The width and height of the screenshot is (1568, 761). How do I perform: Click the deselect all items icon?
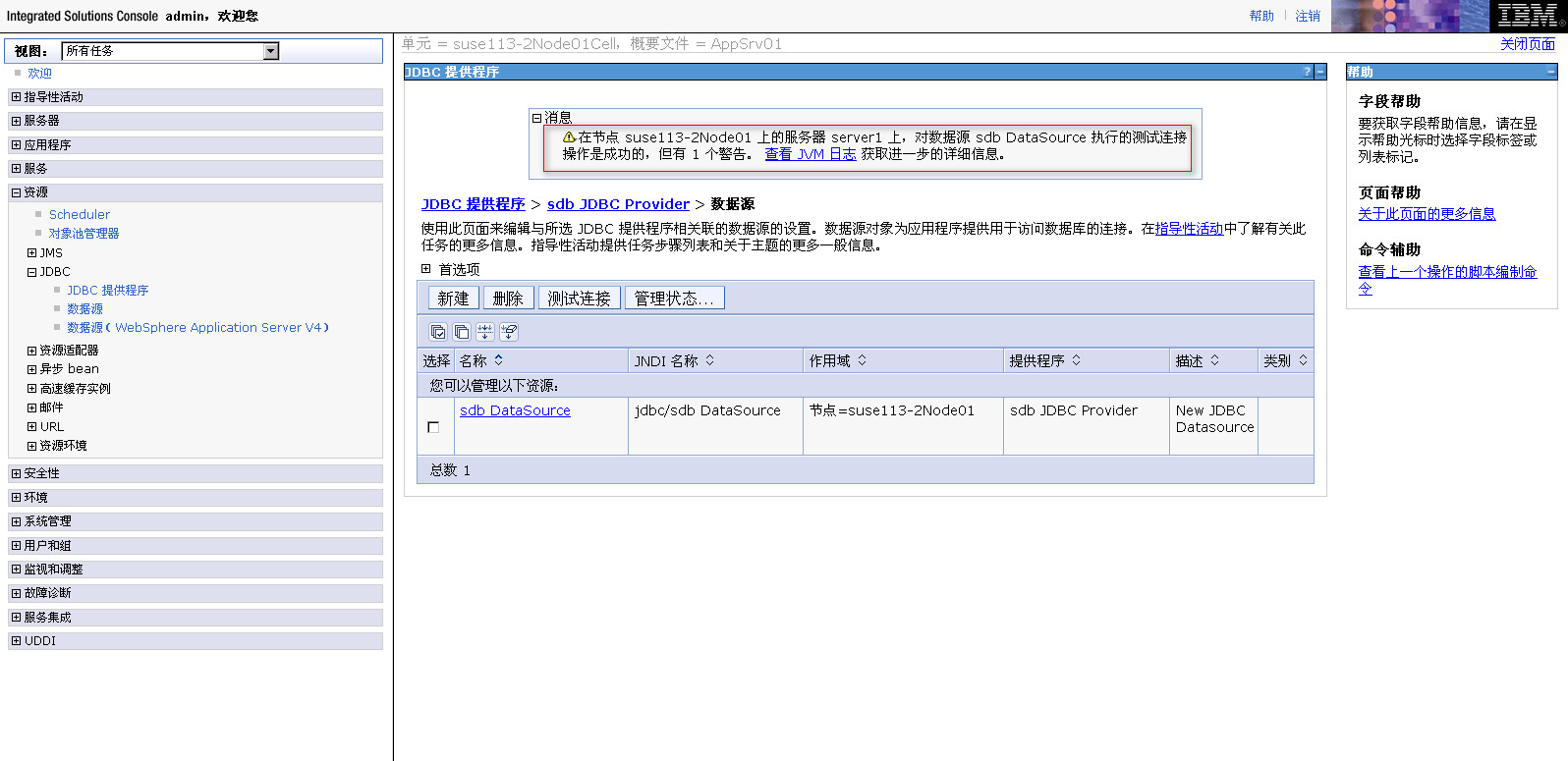pyautogui.click(x=462, y=332)
